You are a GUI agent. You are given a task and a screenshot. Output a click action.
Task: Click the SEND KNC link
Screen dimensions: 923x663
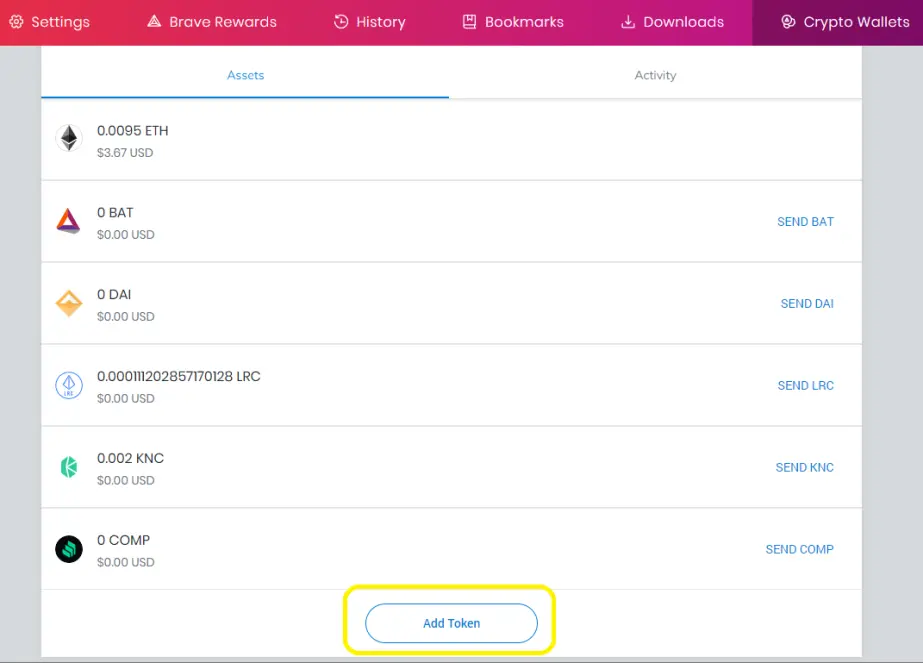pyautogui.click(x=805, y=467)
